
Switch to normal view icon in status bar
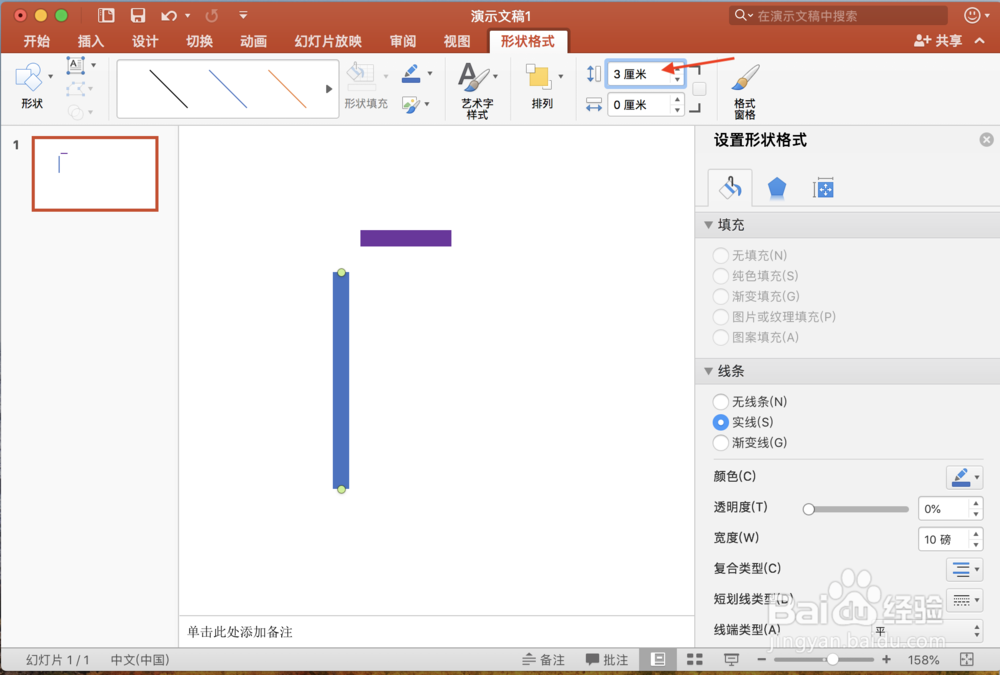(x=658, y=659)
